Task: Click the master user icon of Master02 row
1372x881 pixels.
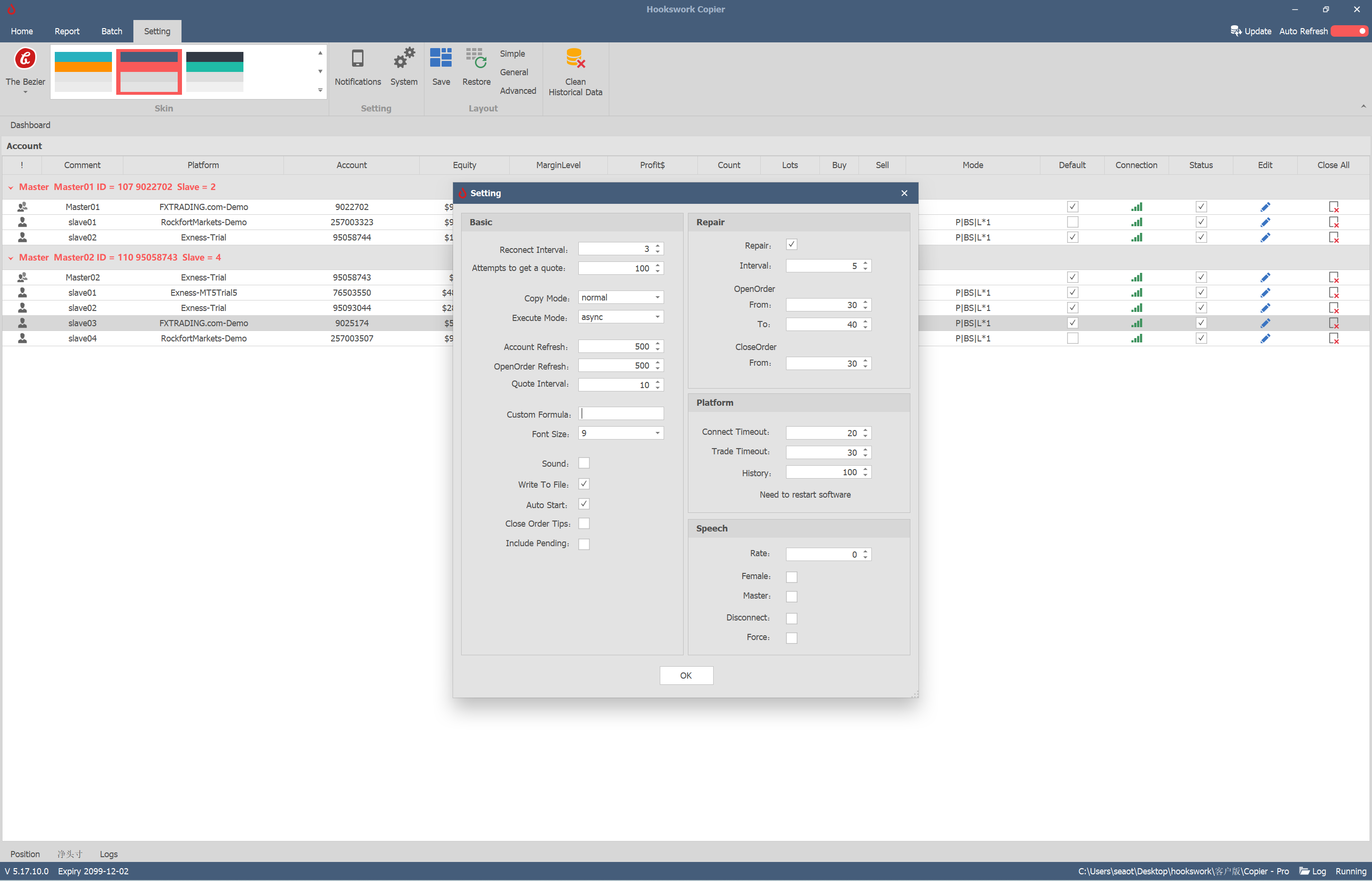Action: (22, 278)
